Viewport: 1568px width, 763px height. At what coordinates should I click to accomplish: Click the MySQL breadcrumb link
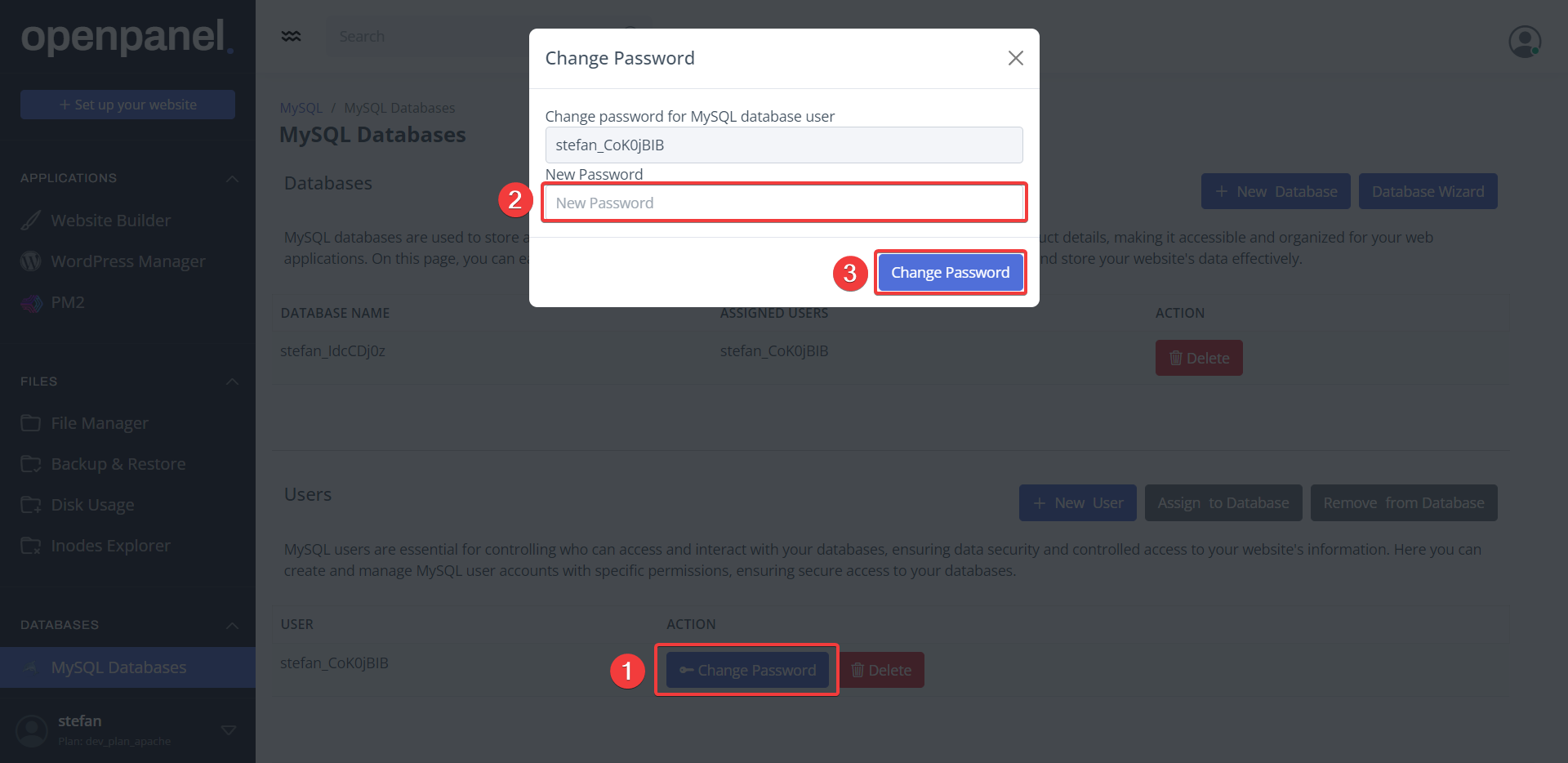pos(301,108)
